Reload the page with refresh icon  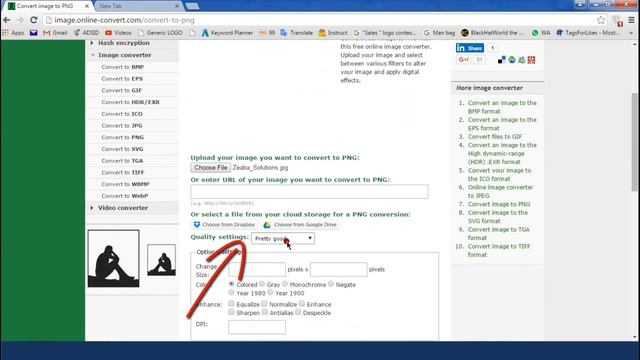coord(34,20)
